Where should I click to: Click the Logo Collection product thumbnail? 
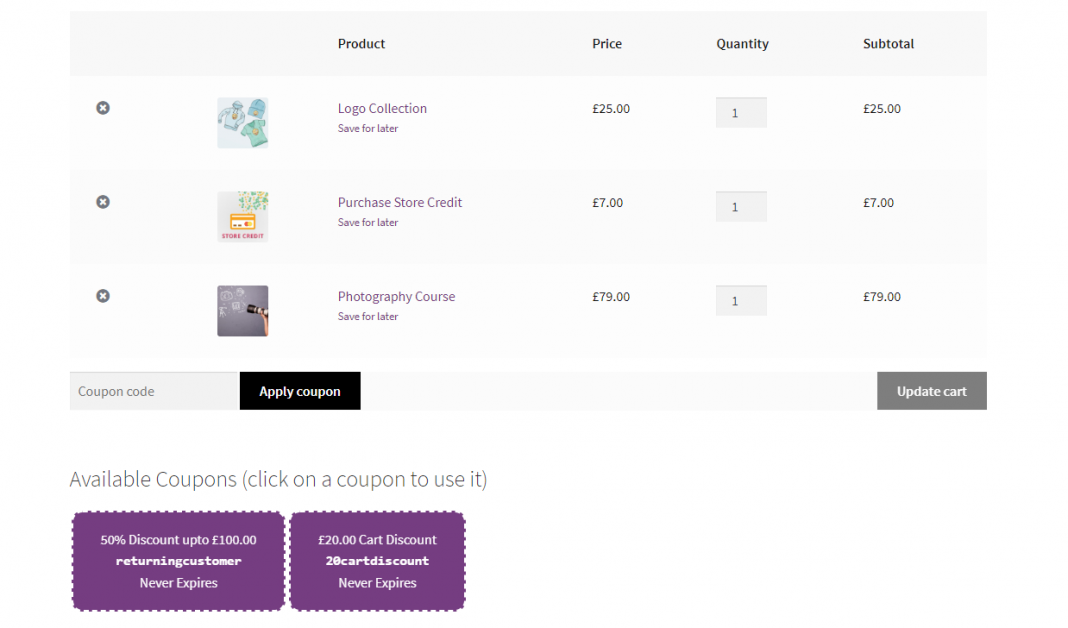pos(242,122)
